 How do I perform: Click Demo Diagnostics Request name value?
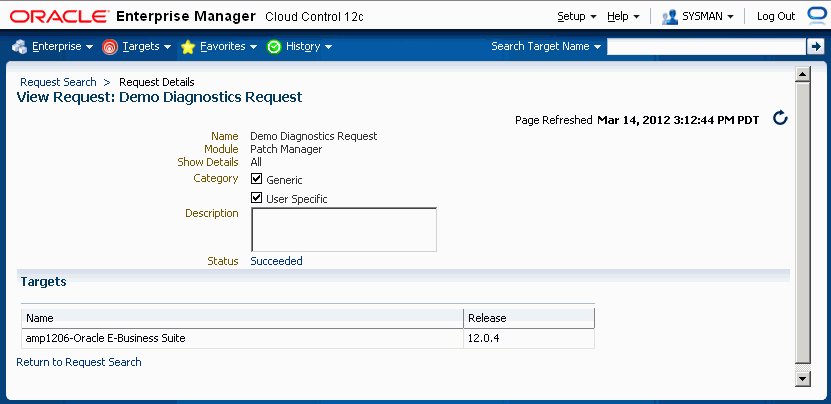[x=314, y=136]
